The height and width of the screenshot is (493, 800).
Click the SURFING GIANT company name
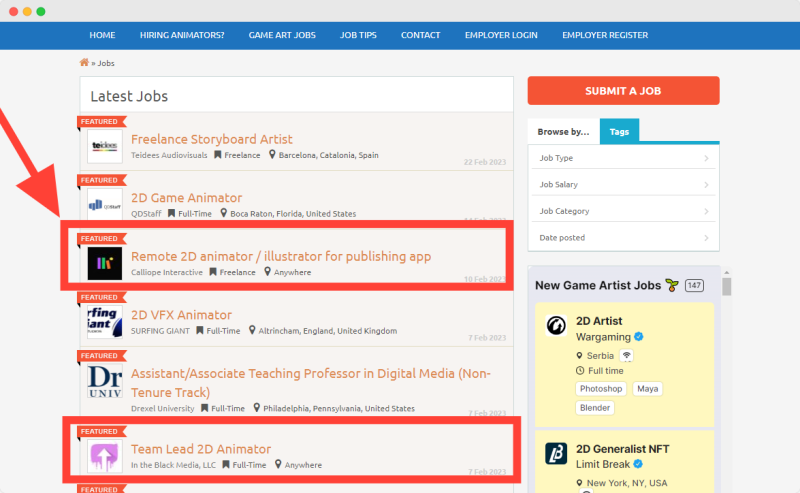point(160,331)
